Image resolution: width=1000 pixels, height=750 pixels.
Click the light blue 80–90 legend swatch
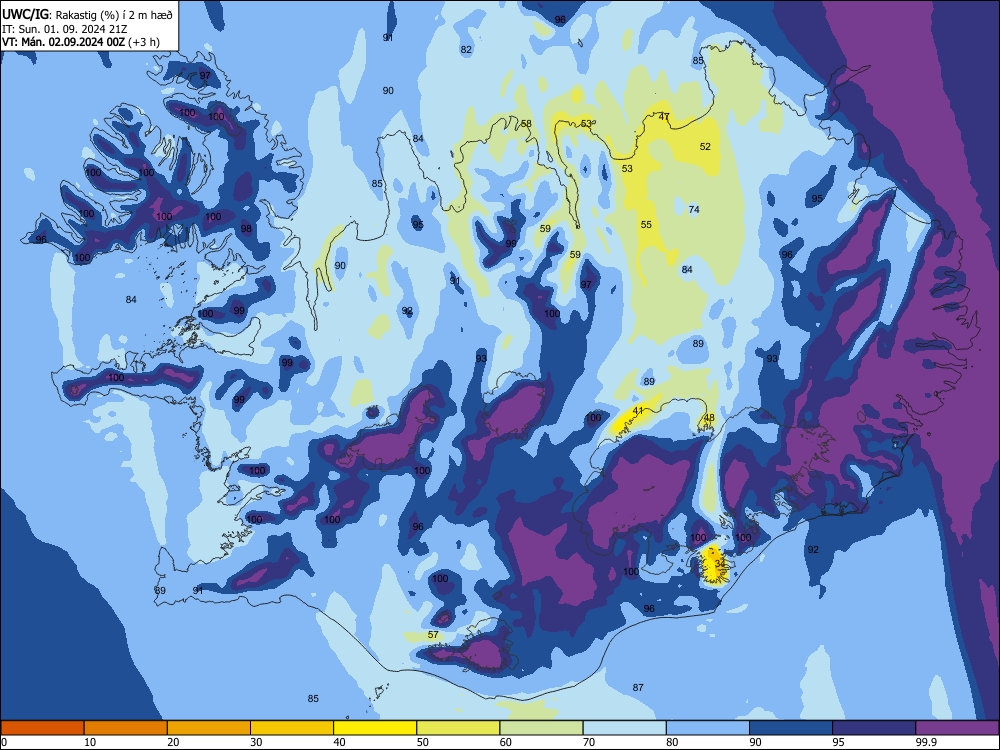pyautogui.click(x=708, y=728)
